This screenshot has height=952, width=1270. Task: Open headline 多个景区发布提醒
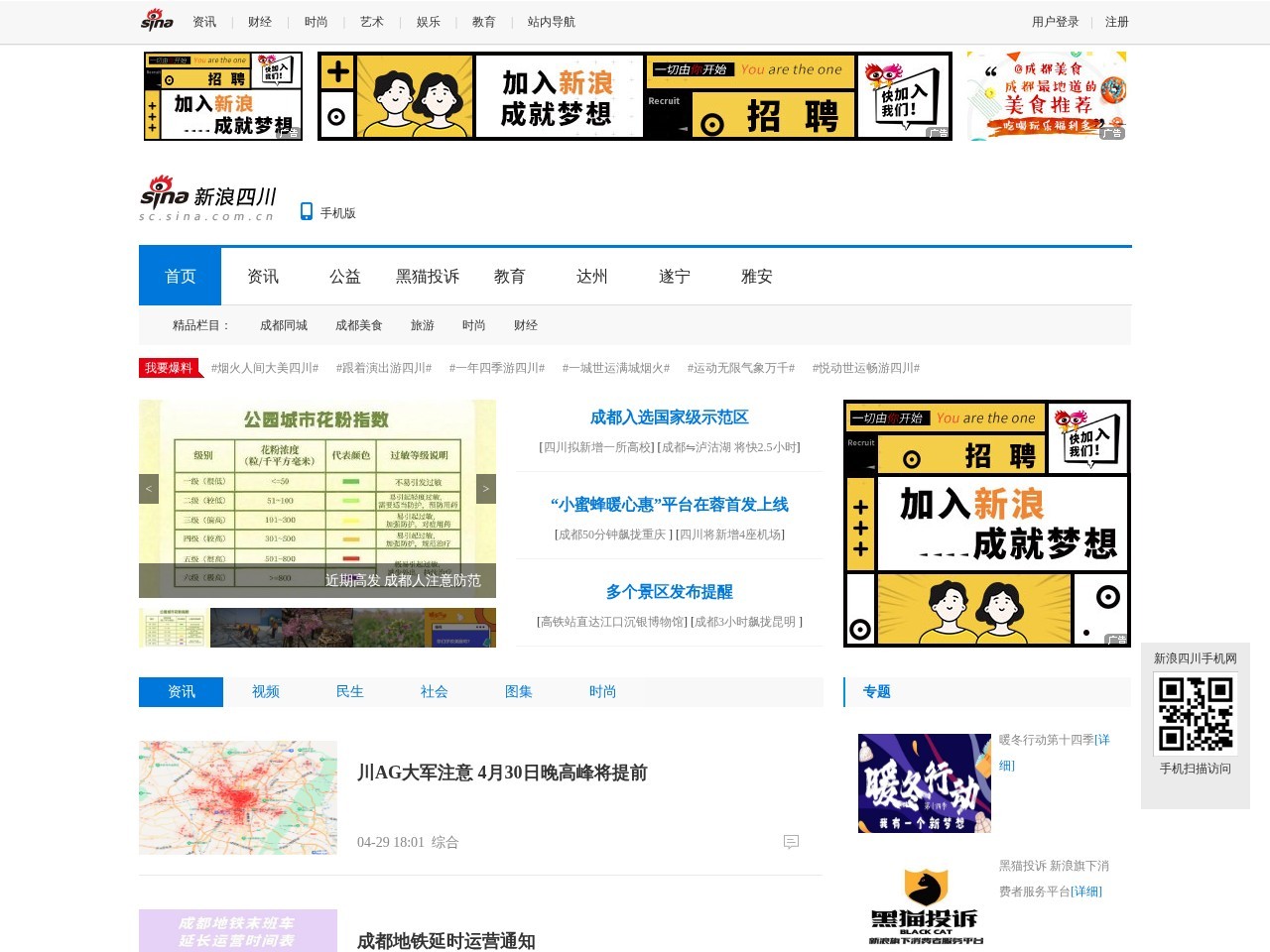[670, 592]
